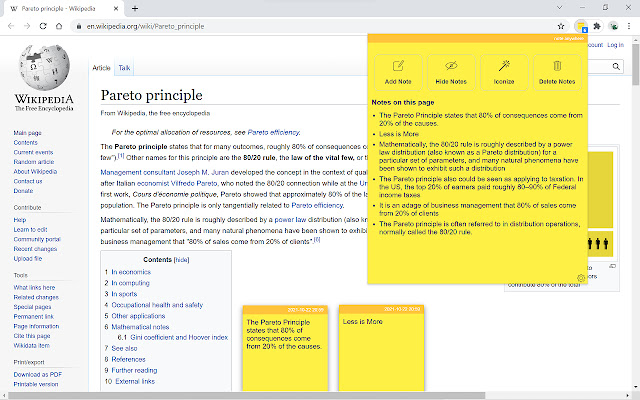Screen dimensions: 640x400
Task: Click the Add Note button in popup
Action: click(398, 70)
